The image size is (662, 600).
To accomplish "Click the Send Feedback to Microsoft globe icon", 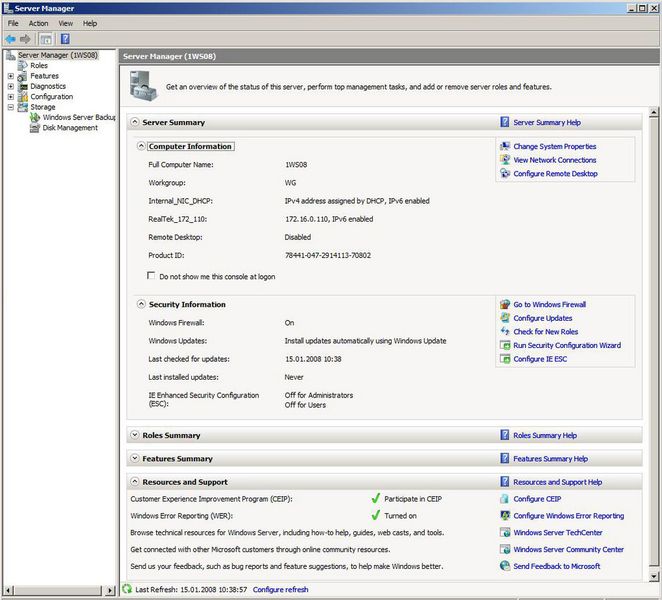I will [505, 566].
